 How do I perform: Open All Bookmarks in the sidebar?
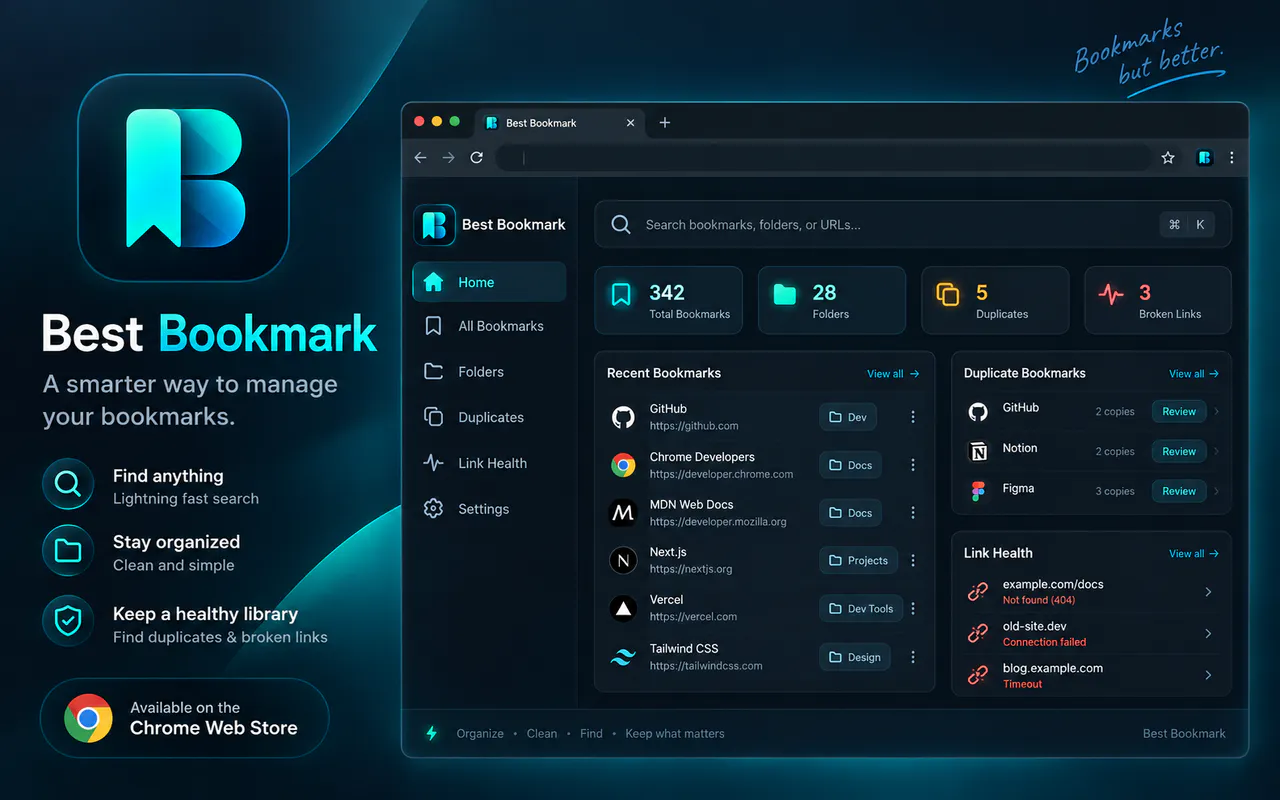click(489, 326)
